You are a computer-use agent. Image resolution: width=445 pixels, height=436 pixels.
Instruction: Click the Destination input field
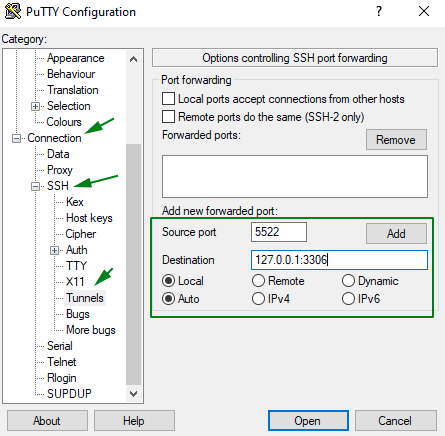[339, 260]
